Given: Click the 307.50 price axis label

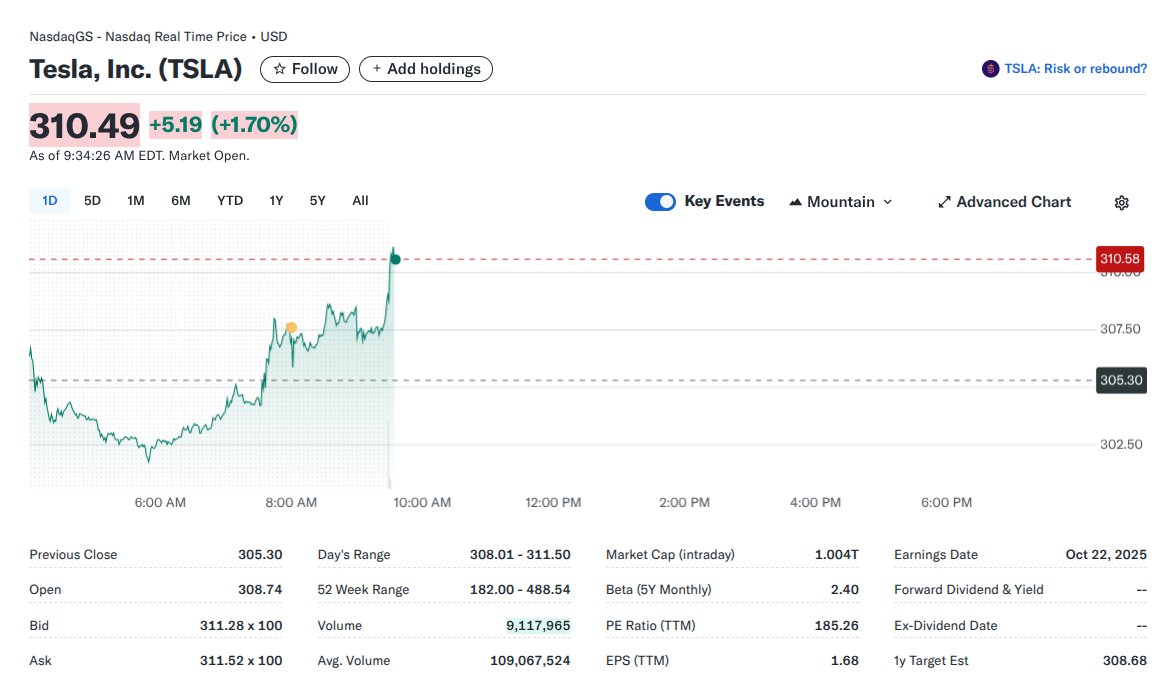Looking at the screenshot, I should click(1120, 329).
